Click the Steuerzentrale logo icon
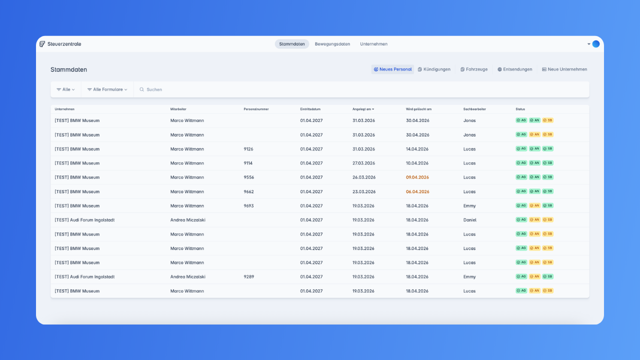This screenshot has height=360, width=640. click(x=42, y=44)
